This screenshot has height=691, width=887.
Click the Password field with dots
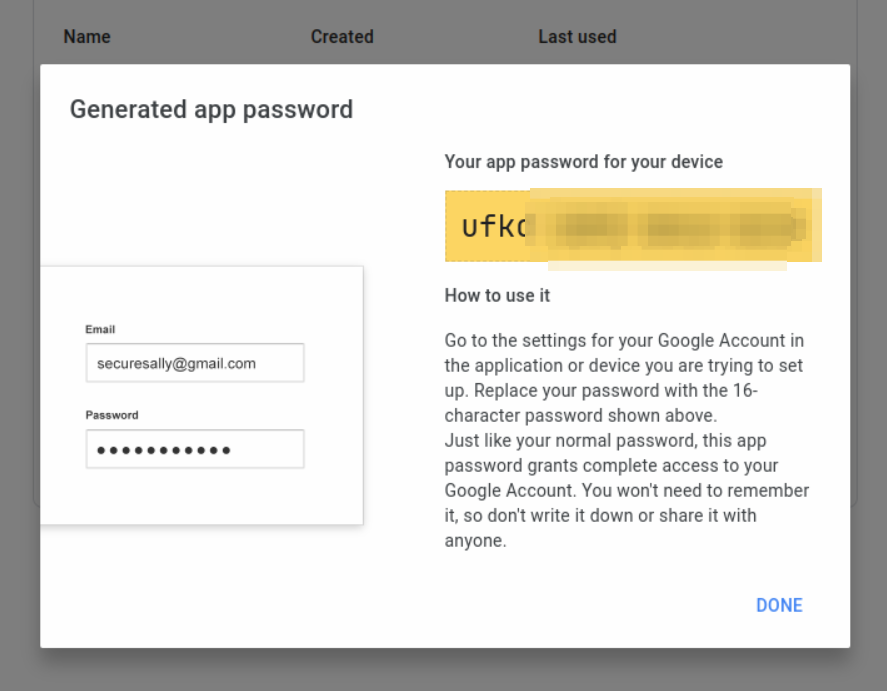tap(195, 450)
